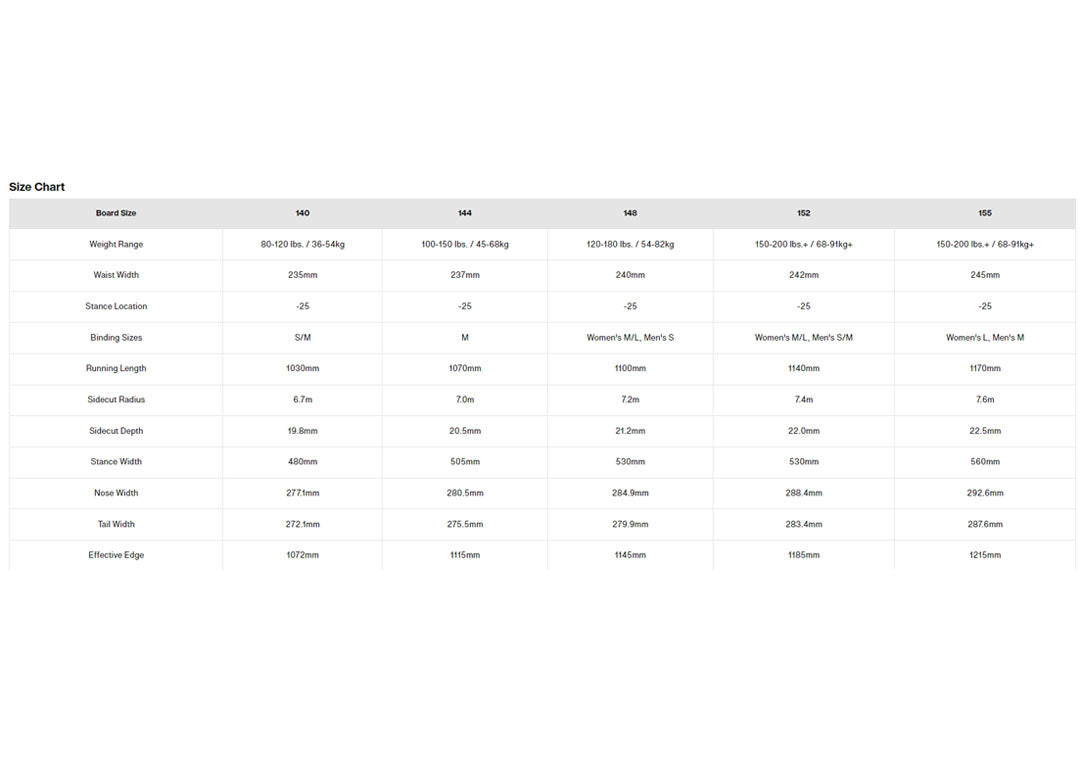Click the 140 board size column header
Image resolution: width=1080 pixels, height=772 pixels.
[x=303, y=213]
